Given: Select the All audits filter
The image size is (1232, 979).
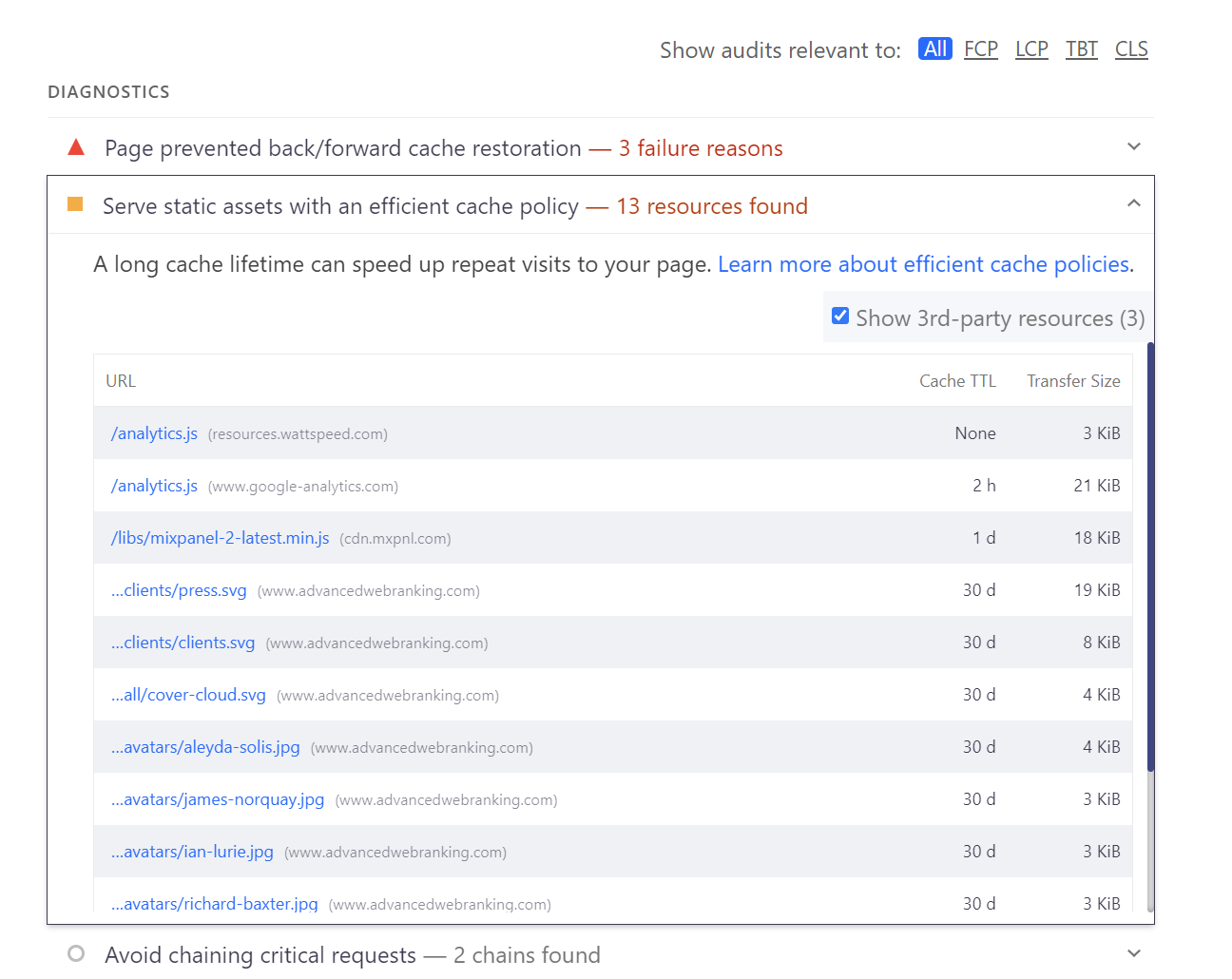Looking at the screenshot, I should tap(935, 48).
